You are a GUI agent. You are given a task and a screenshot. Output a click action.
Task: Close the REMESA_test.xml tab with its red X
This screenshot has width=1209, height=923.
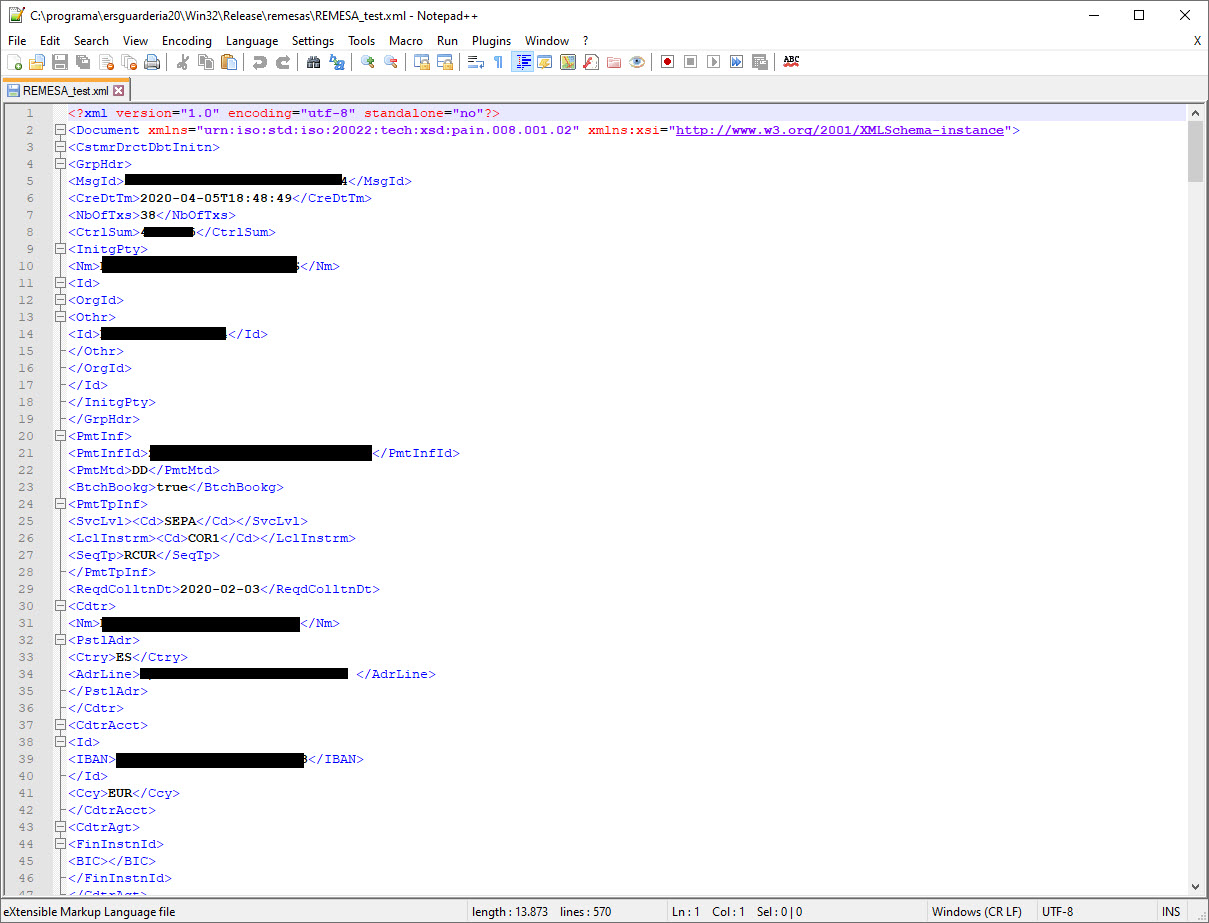[119, 91]
